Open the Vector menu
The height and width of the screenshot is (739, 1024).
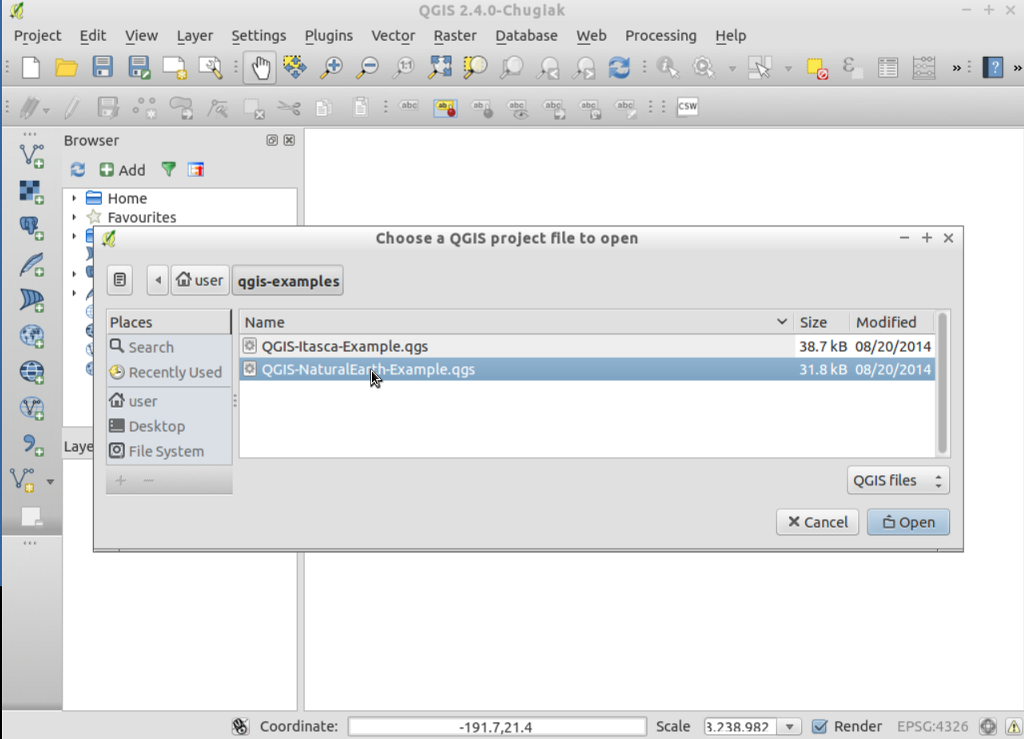click(x=393, y=35)
